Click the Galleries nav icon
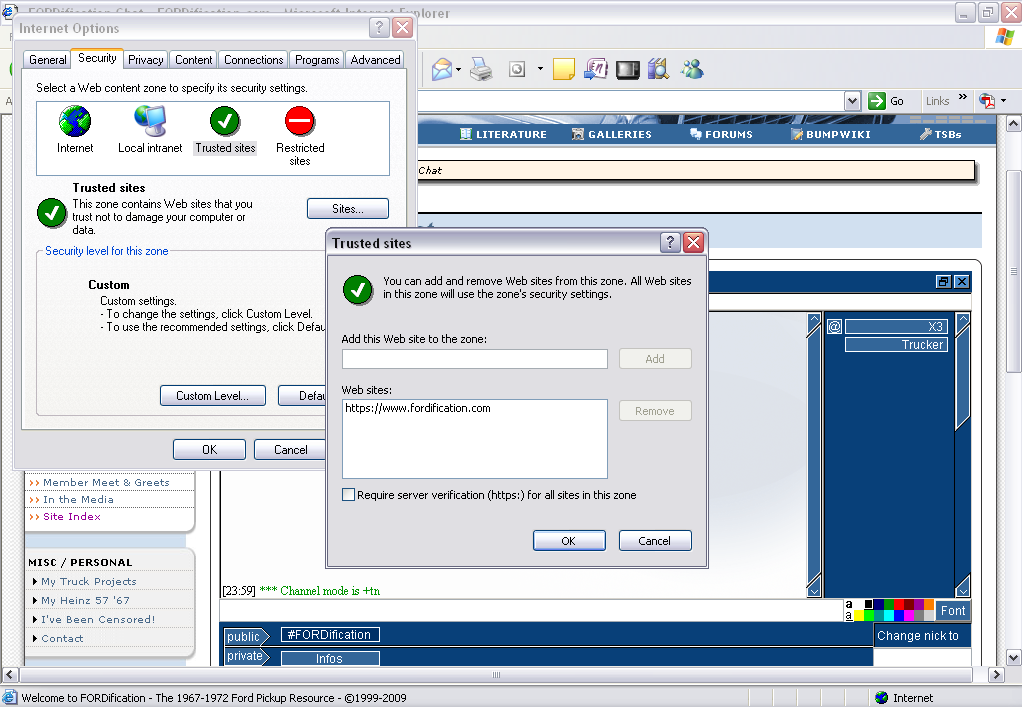 (577, 134)
